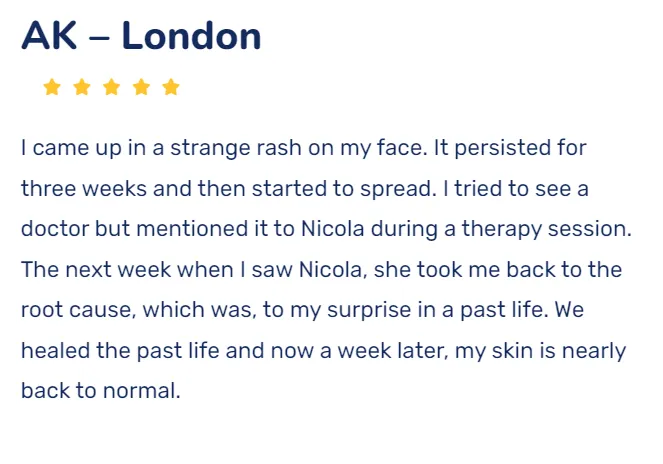663x464 pixels.
Task: Click the middle star of the rating
Action: tap(112, 87)
